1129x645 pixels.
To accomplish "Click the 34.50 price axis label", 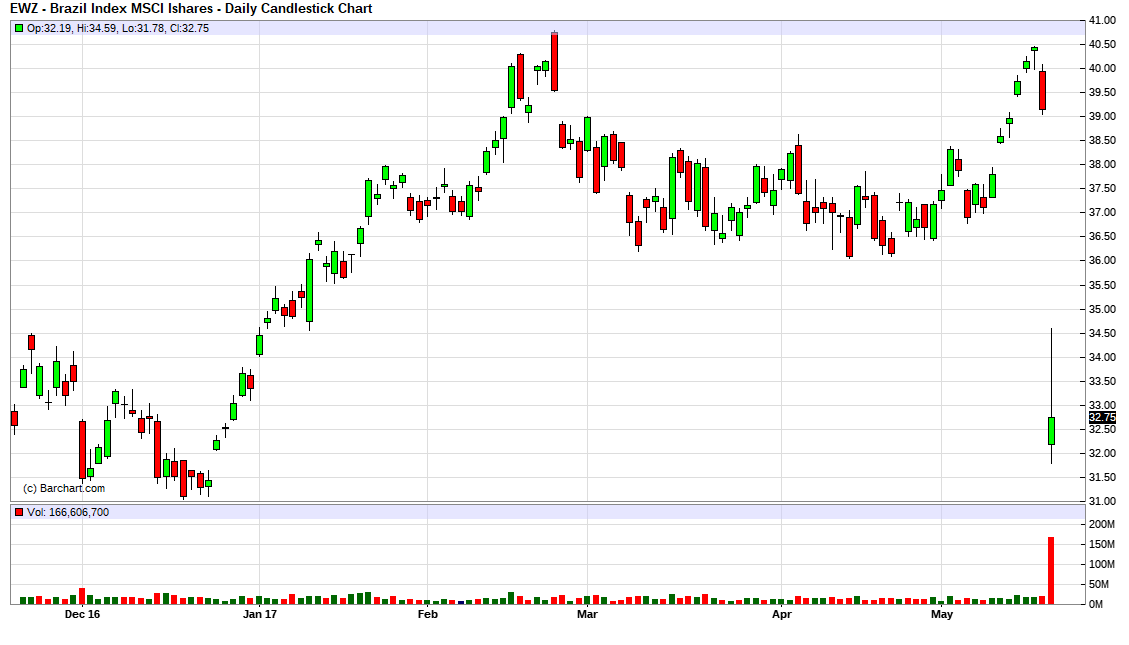I will pos(1102,333).
